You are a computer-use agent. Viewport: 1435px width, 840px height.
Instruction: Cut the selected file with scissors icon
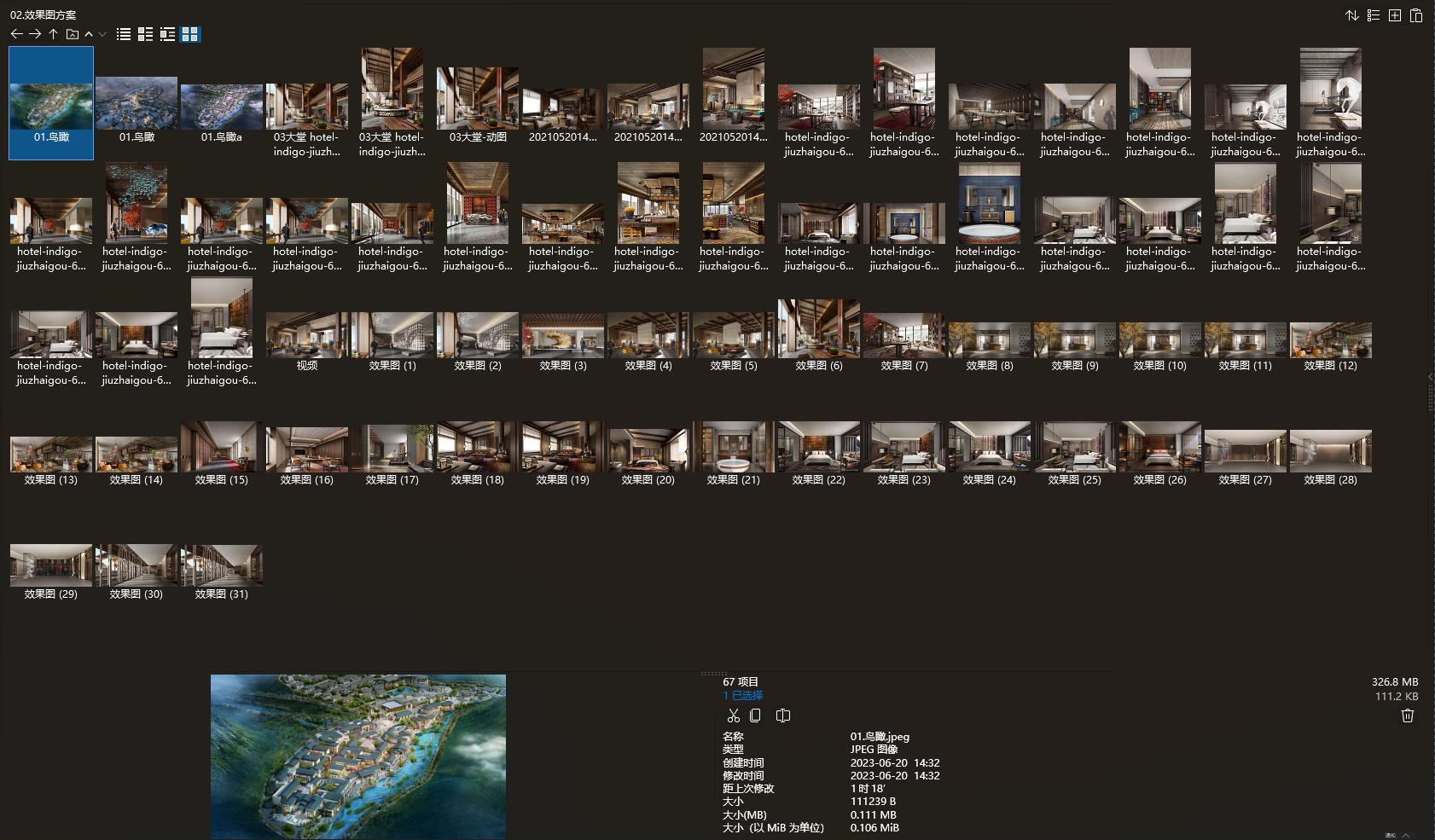click(x=733, y=715)
